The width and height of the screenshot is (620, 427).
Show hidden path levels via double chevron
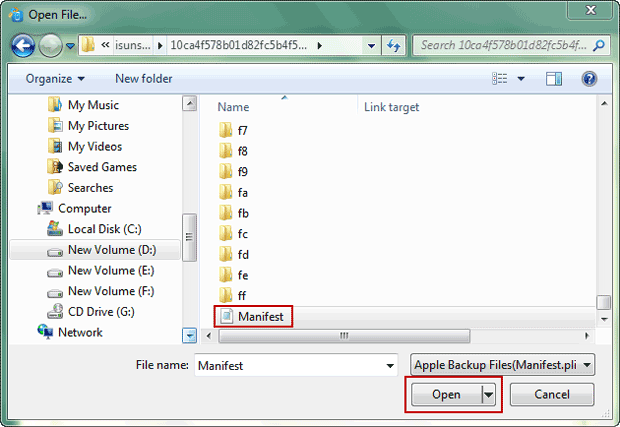[105, 45]
